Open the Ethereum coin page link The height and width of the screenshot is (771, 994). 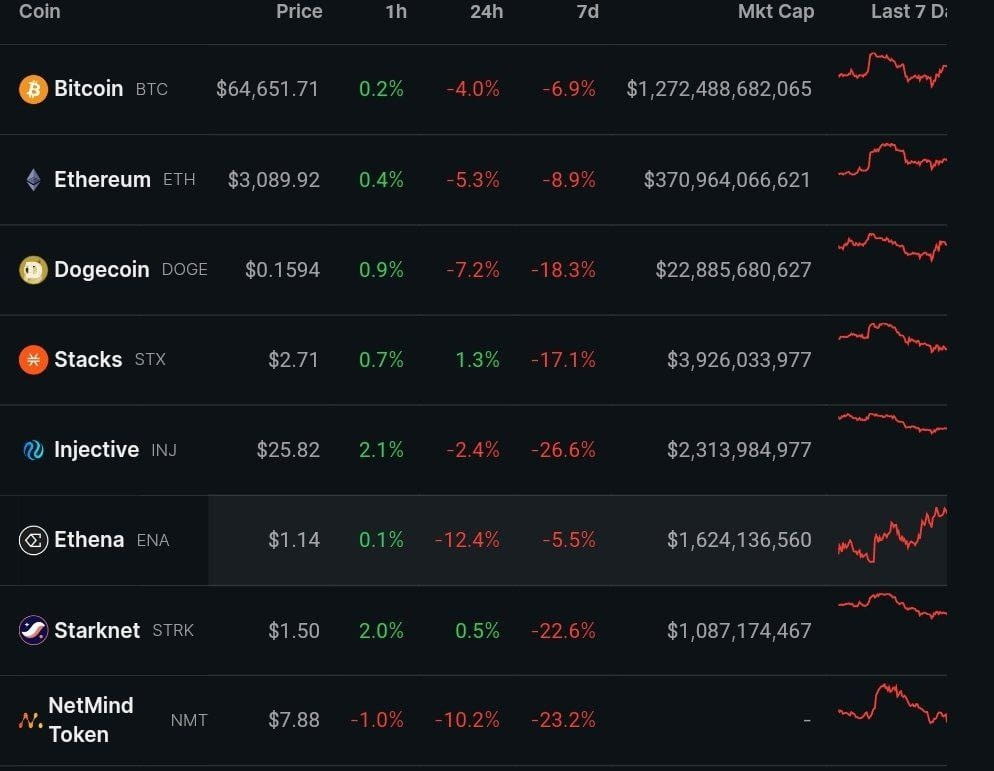click(x=101, y=179)
